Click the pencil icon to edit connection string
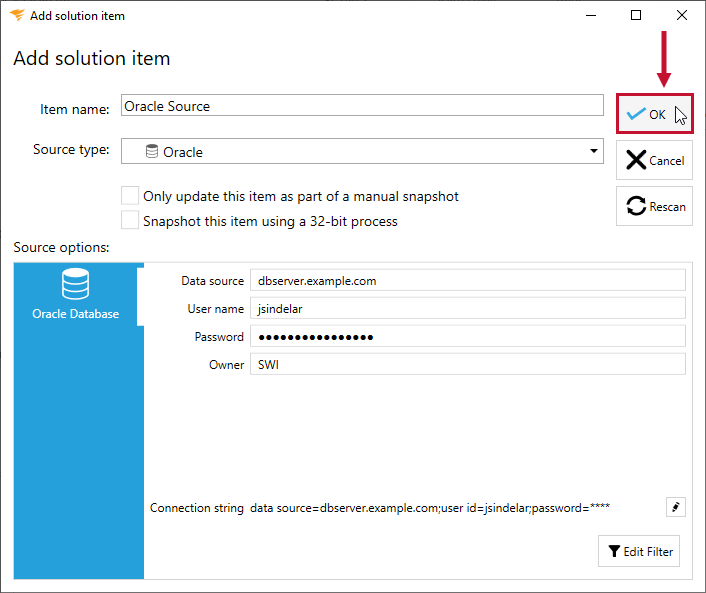706x593 pixels. (675, 507)
